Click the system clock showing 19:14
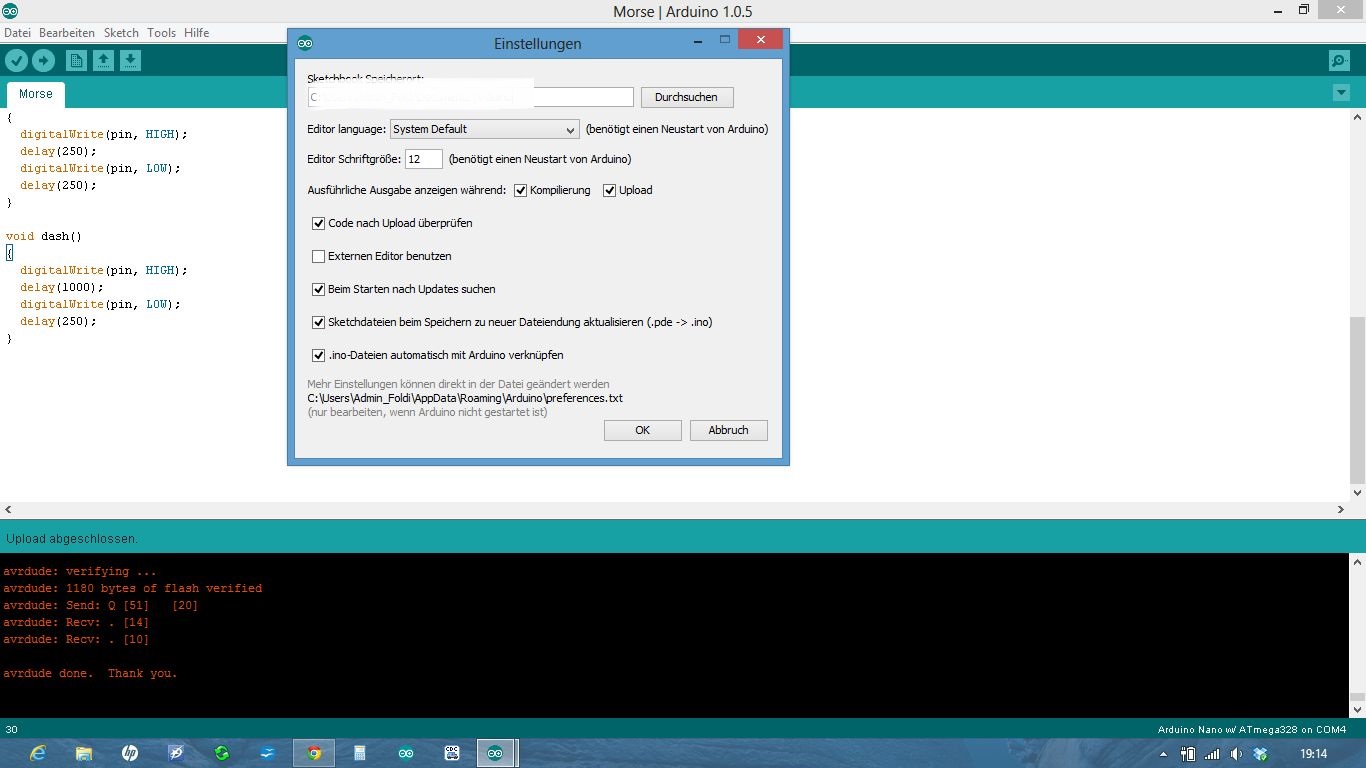 (1314, 754)
